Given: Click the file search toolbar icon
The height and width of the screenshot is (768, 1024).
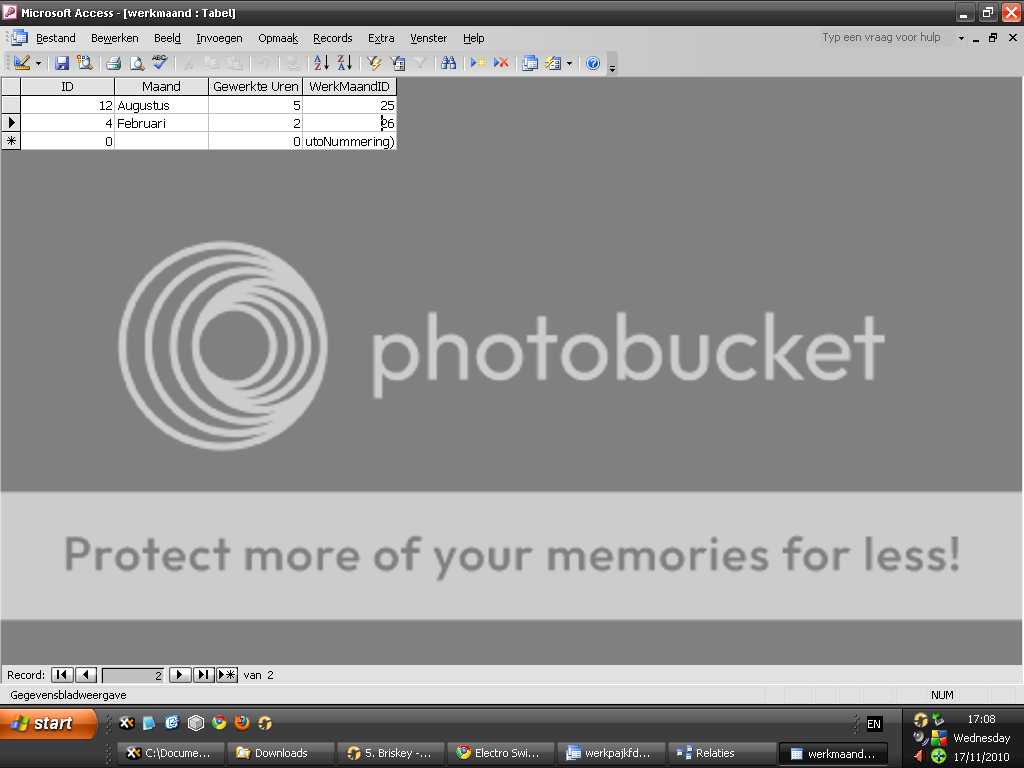Looking at the screenshot, I should pyautogui.click(x=84, y=63).
